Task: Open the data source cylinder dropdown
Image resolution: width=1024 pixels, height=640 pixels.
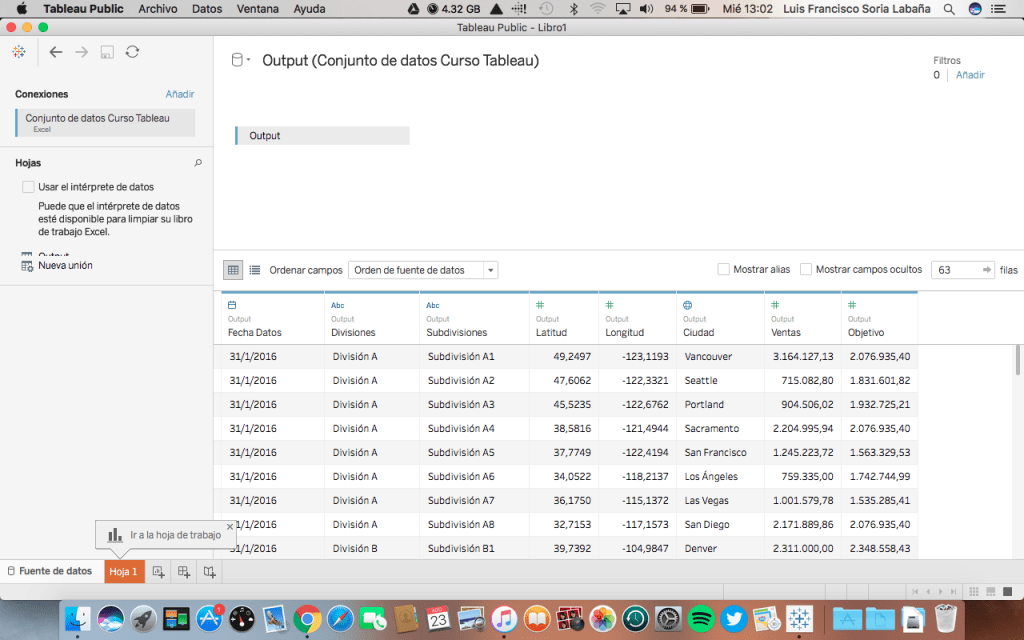Action: pos(240,60)
